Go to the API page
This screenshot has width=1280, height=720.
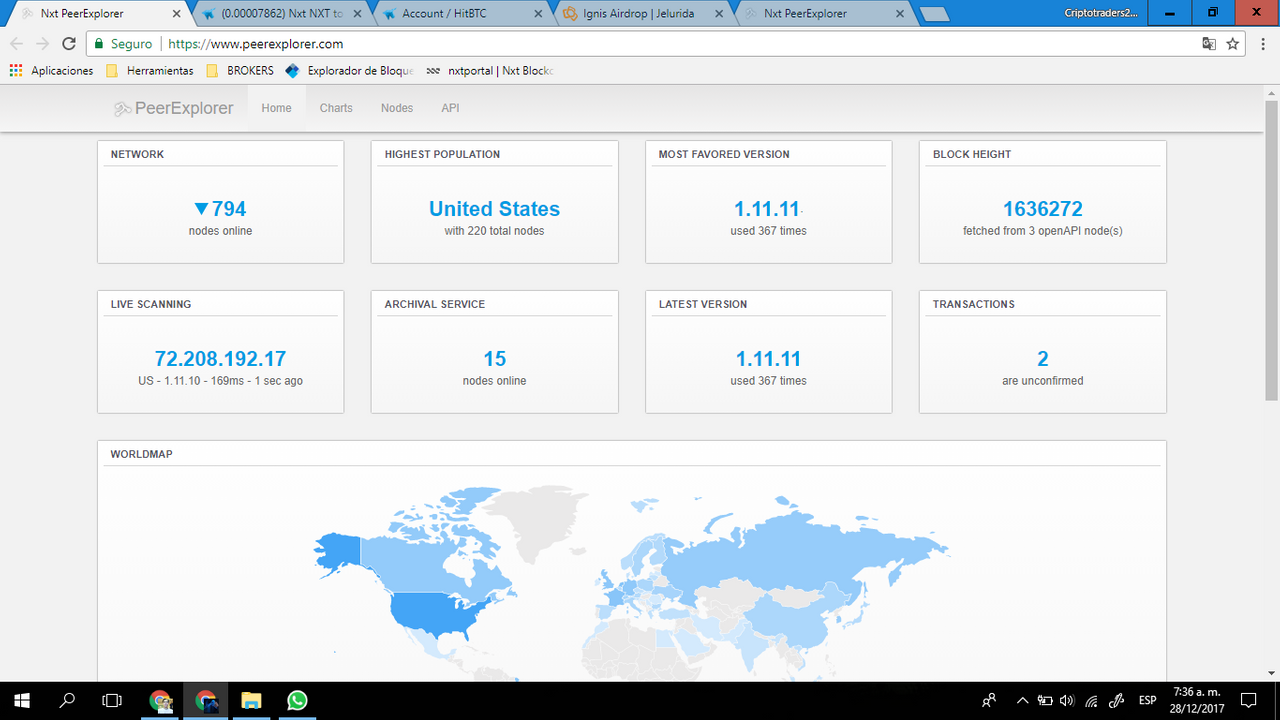(x=450, y=108)
